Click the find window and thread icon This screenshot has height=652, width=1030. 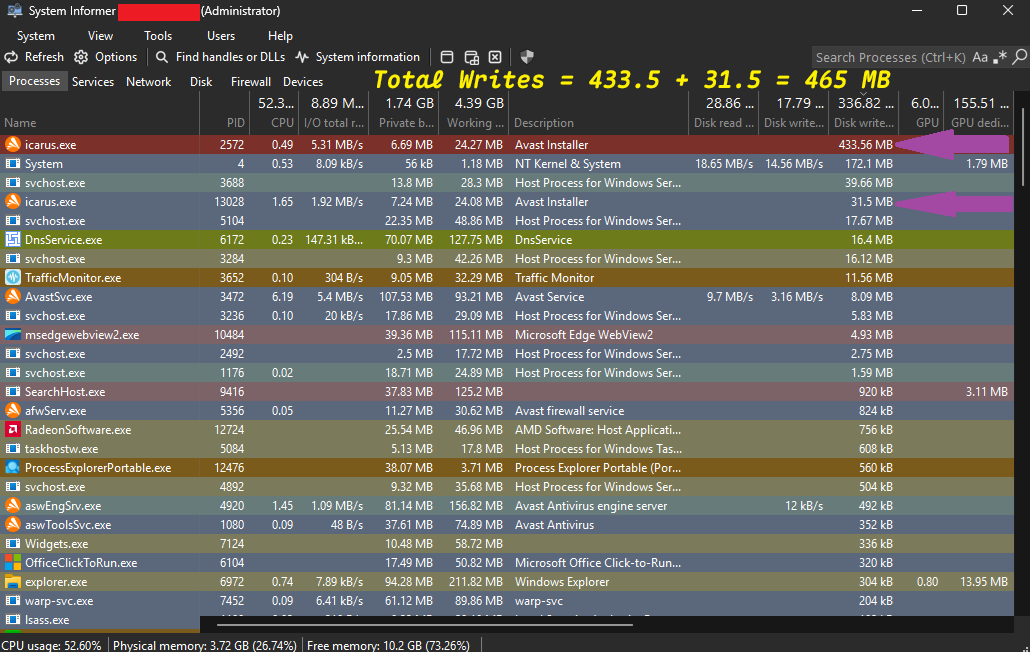tap(471, 57)
